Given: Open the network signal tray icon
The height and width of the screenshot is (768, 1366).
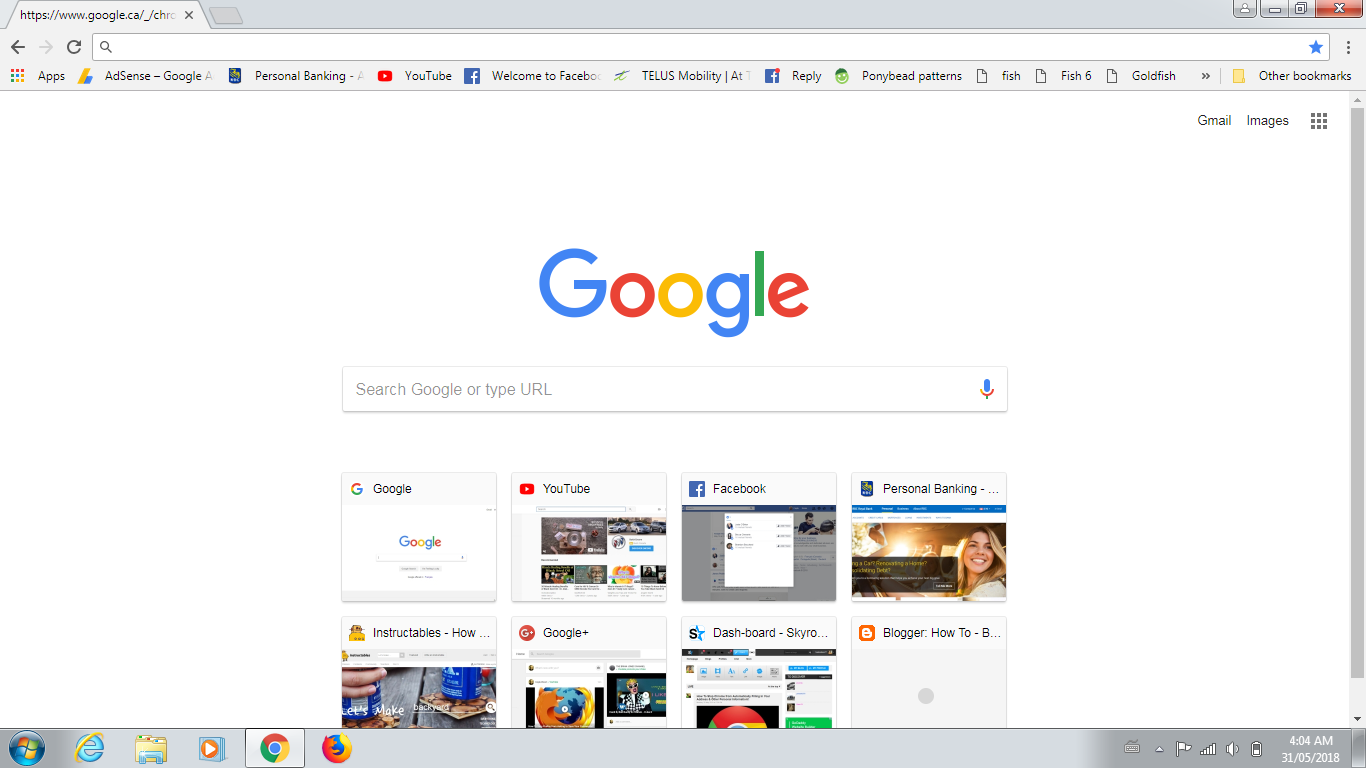Looking at the screenshot, I should point(1208,748).
